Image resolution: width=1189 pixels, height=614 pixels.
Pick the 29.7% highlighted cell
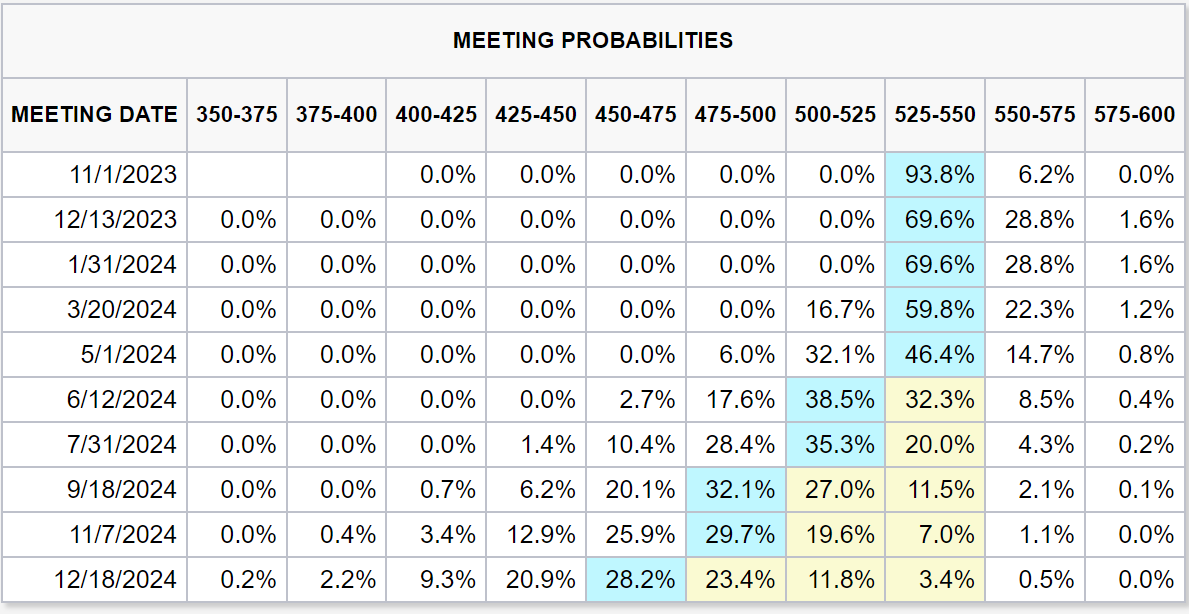[x=735, y=534]
